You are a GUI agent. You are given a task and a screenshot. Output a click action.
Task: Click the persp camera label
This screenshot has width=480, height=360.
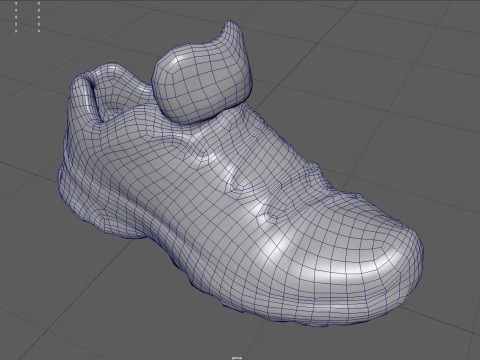click(237, 358)
